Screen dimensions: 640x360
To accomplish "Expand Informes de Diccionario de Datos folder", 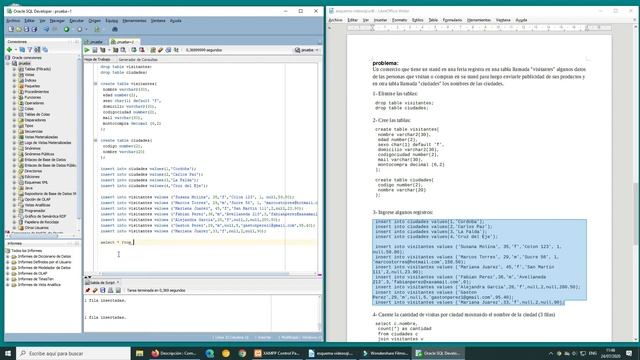I will [x=8, y=257].
